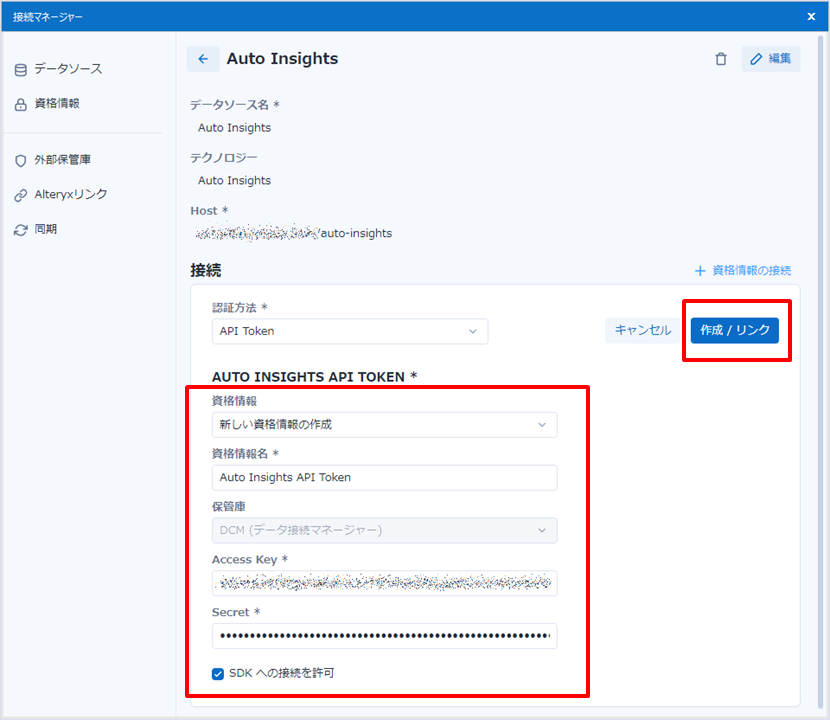Screen dimensions: 830x720
Task: Click the 作成 / リンク button
Action: tap(734, 330)
